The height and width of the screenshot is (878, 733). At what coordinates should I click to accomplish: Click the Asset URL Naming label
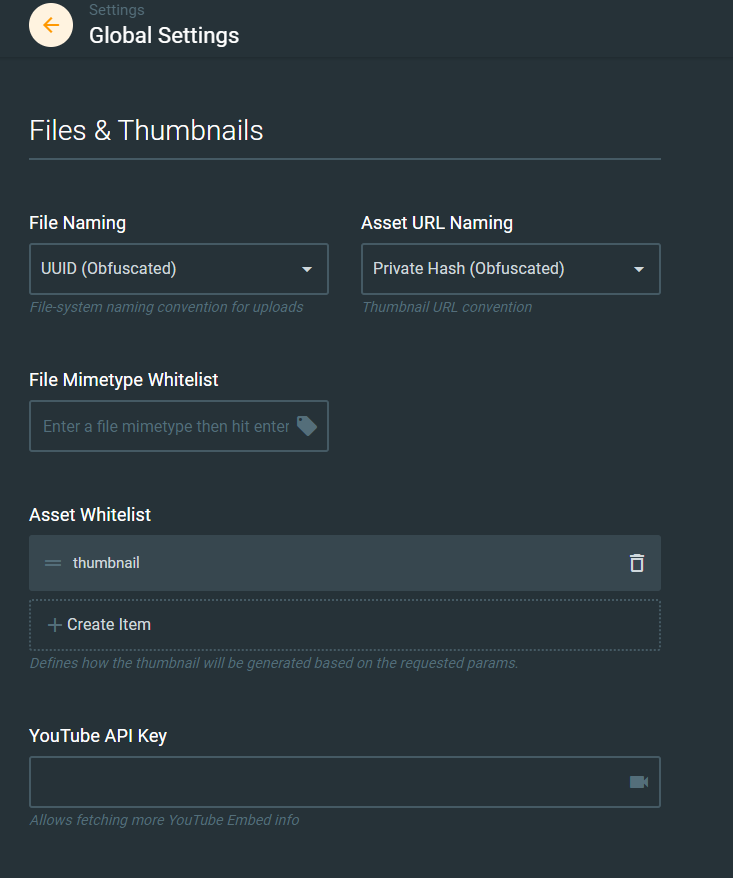click(437, 223)
